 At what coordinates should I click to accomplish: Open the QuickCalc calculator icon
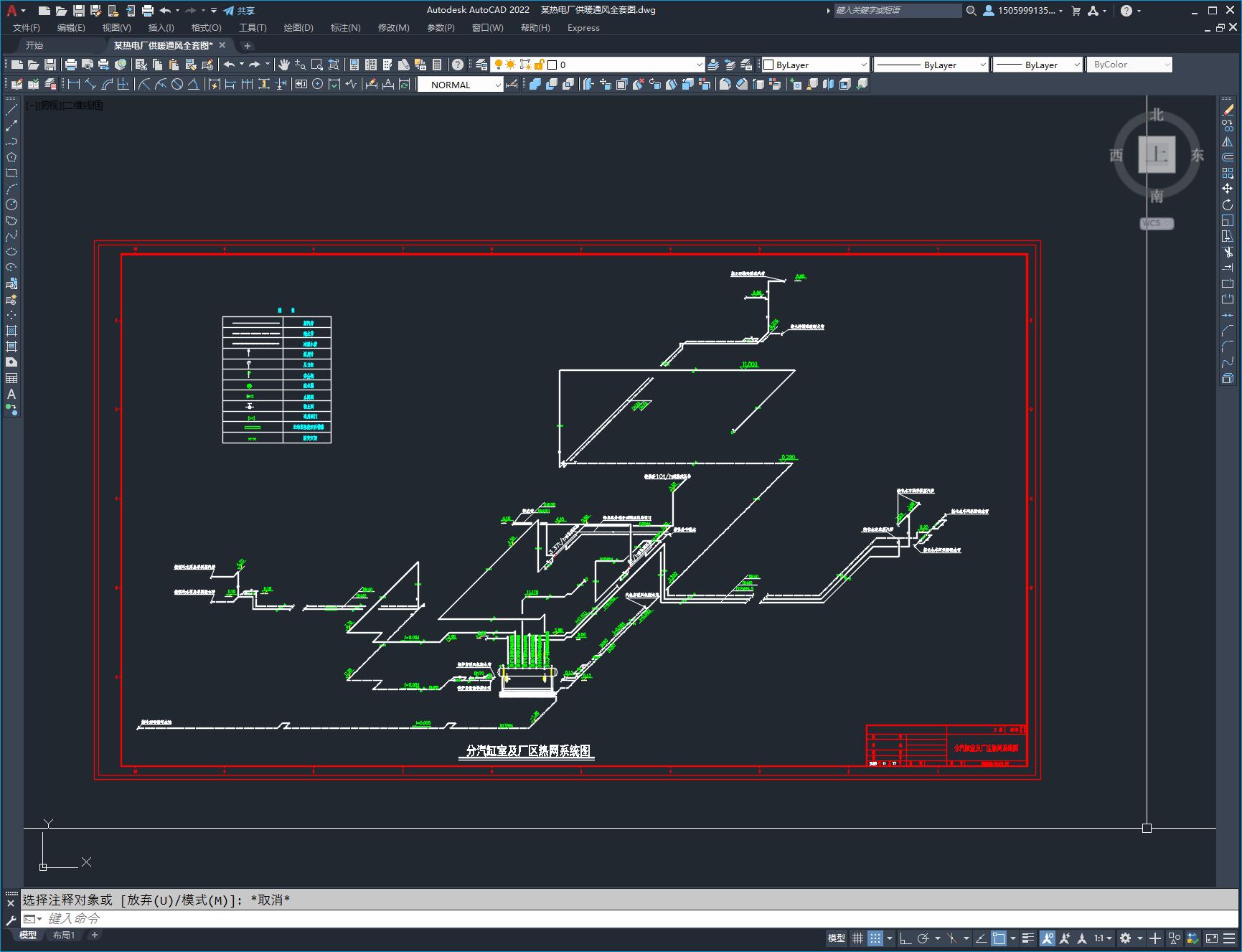(x=437, y=65)
